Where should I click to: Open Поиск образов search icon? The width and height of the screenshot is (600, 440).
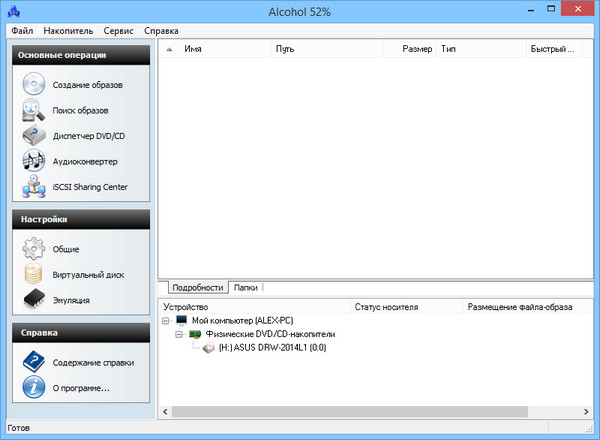[x=34, y=110]
